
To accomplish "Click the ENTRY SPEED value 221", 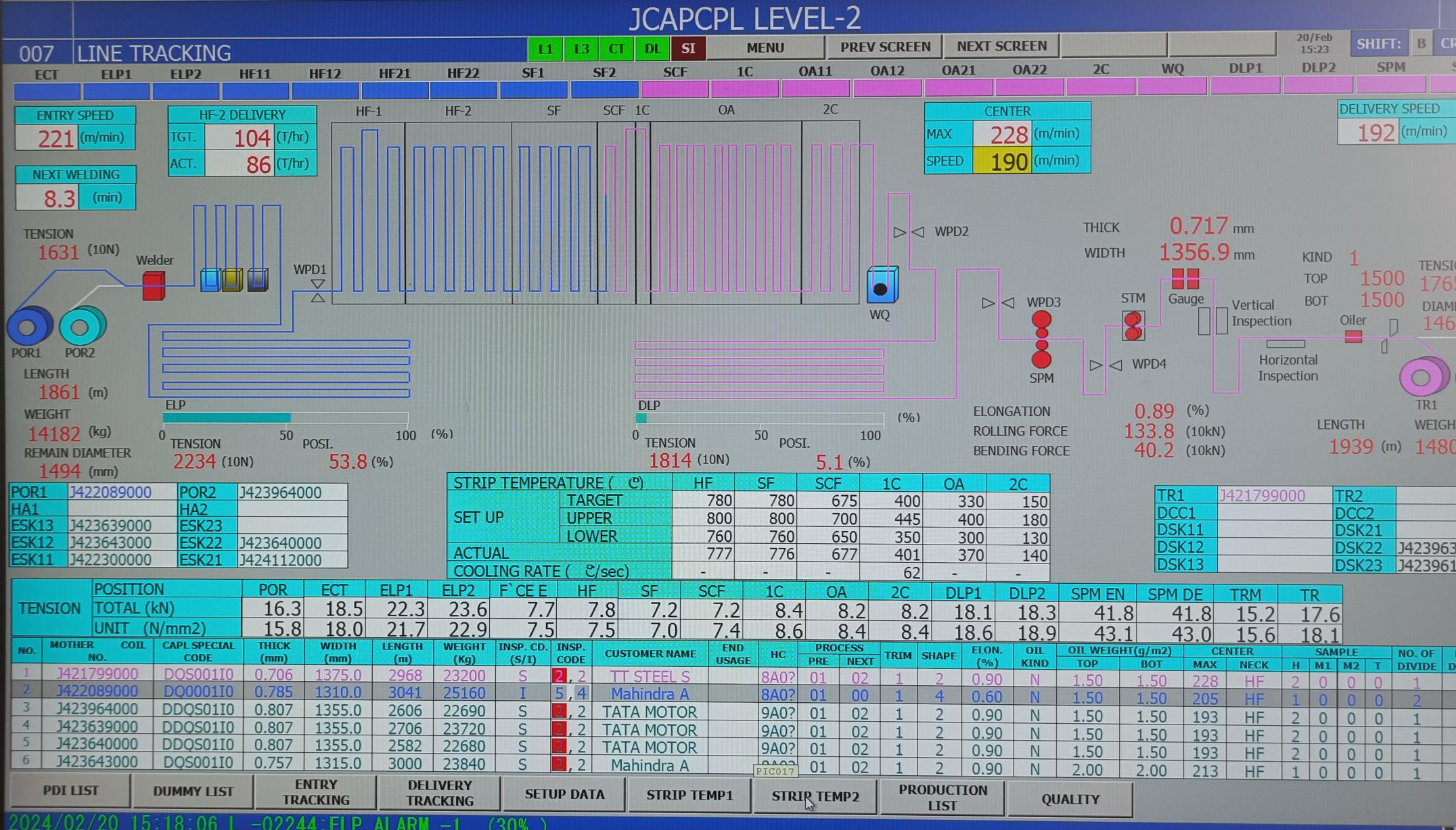I will coord(47,138).
